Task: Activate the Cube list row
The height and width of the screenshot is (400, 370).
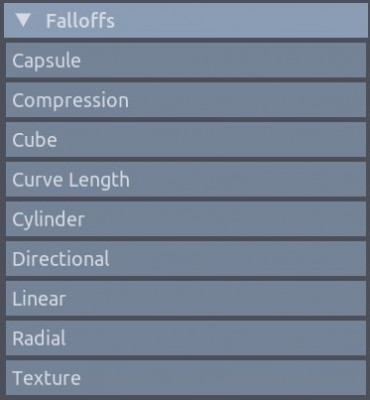Action: click(x=186, y=140)
